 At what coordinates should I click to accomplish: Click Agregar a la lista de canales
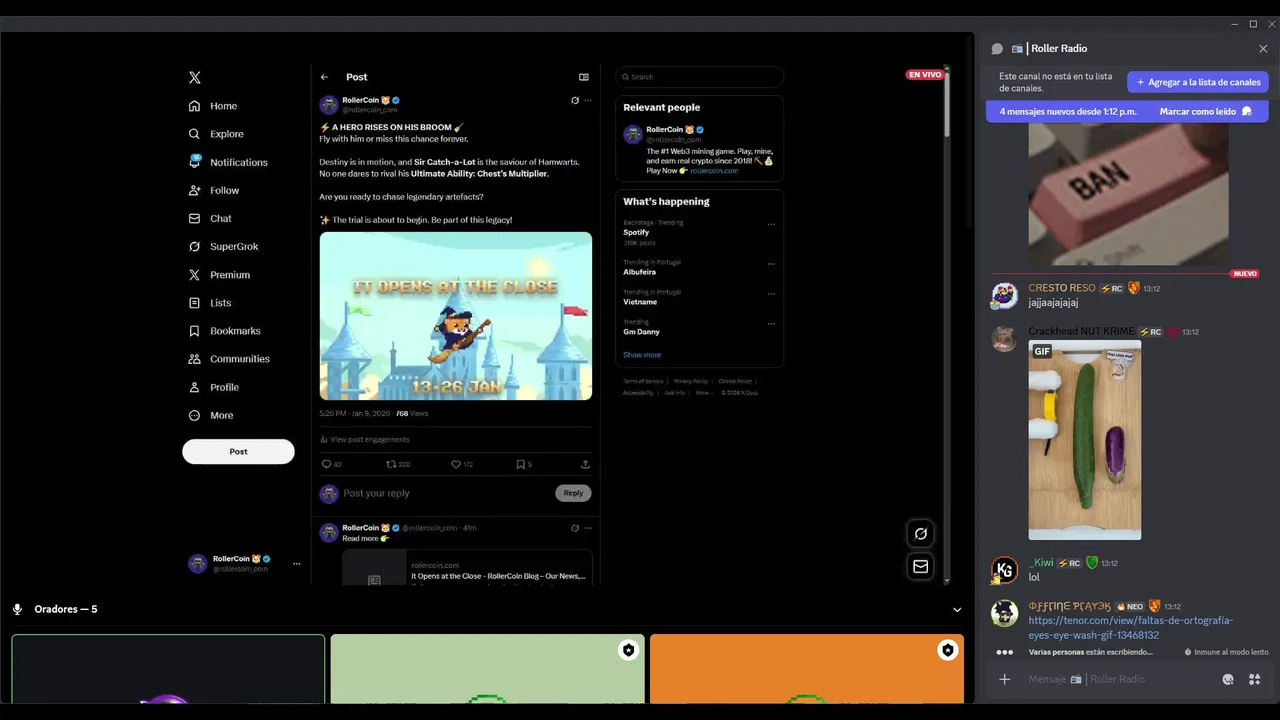pyautogui.click(x=1198, y=82)
